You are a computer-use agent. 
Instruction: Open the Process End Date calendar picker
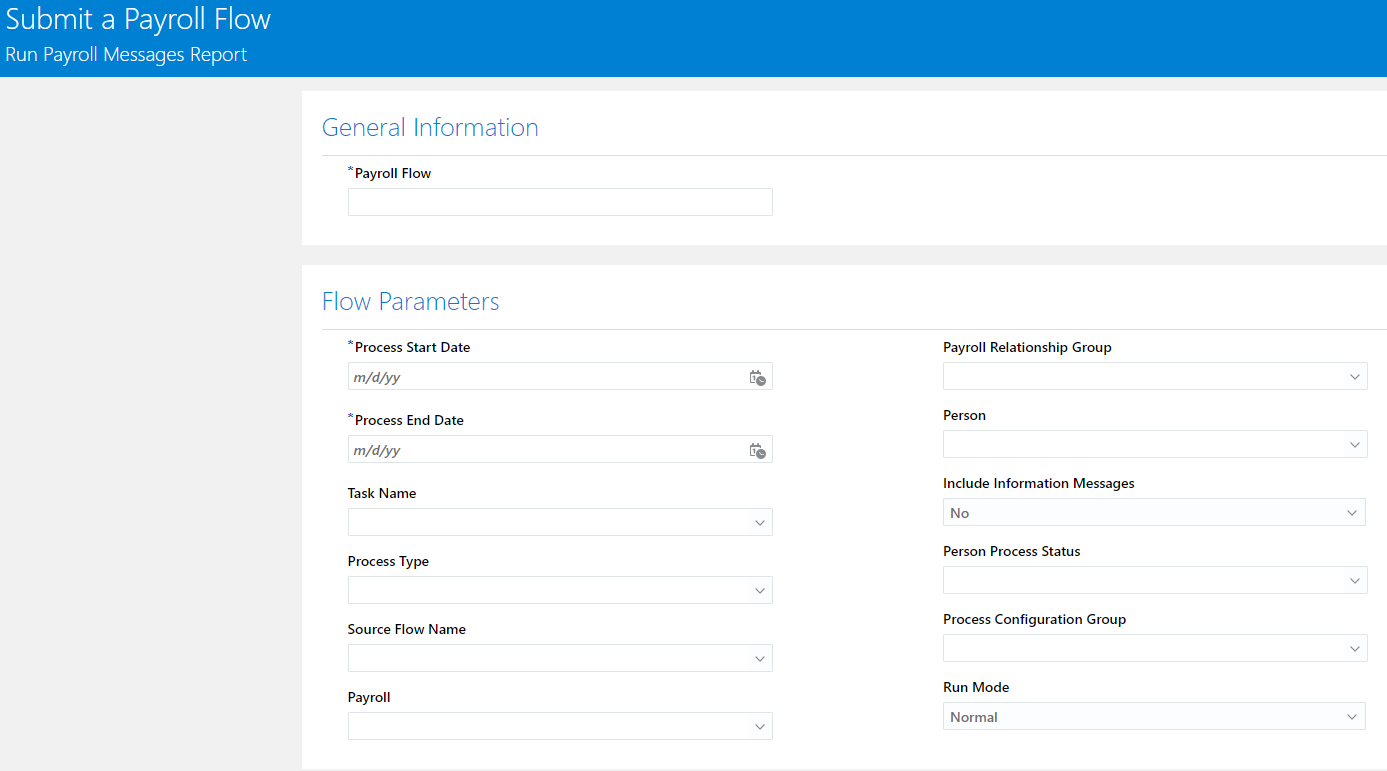click(758, 450)
